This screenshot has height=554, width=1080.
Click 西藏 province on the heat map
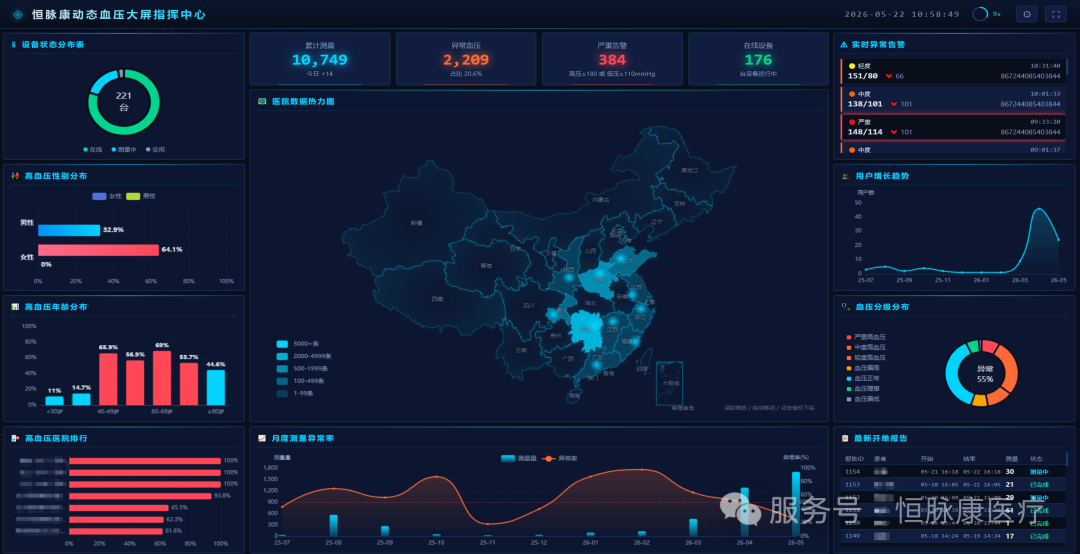[437, 299]
